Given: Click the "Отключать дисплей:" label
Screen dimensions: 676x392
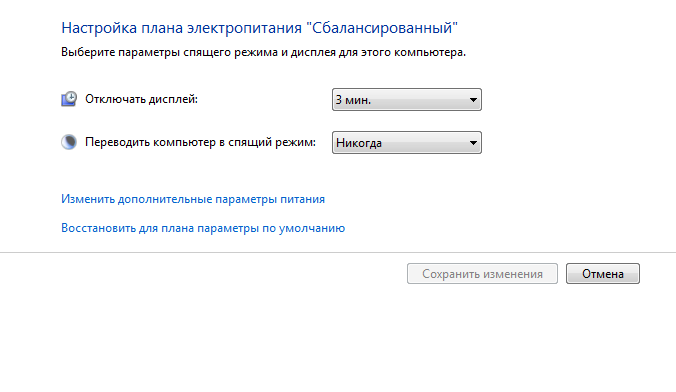Looking at the screenshot, I should coord(141,99).
